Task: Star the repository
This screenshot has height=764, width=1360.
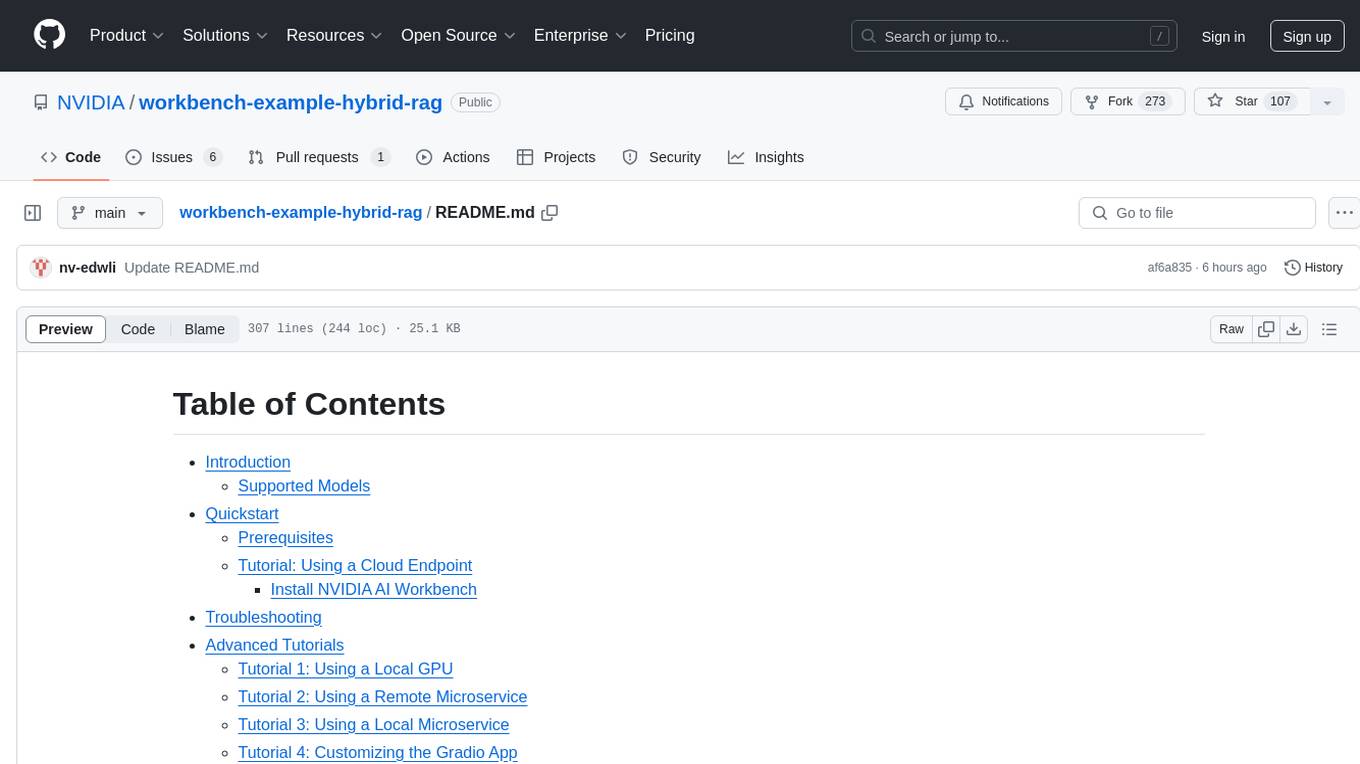Action: (x=1250, y=102)
